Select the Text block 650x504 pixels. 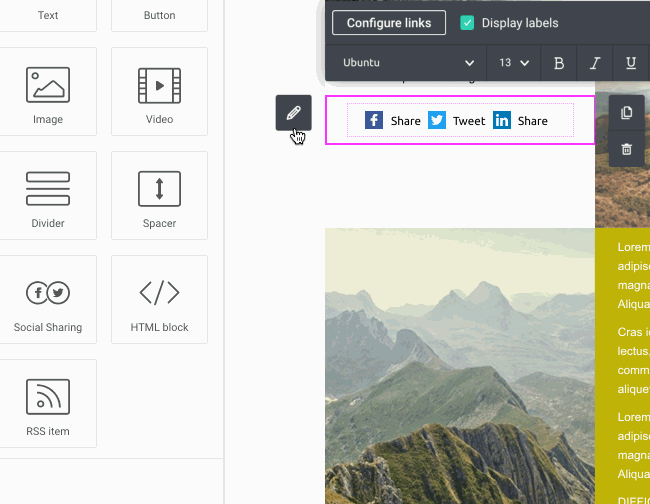click(48, 15)
